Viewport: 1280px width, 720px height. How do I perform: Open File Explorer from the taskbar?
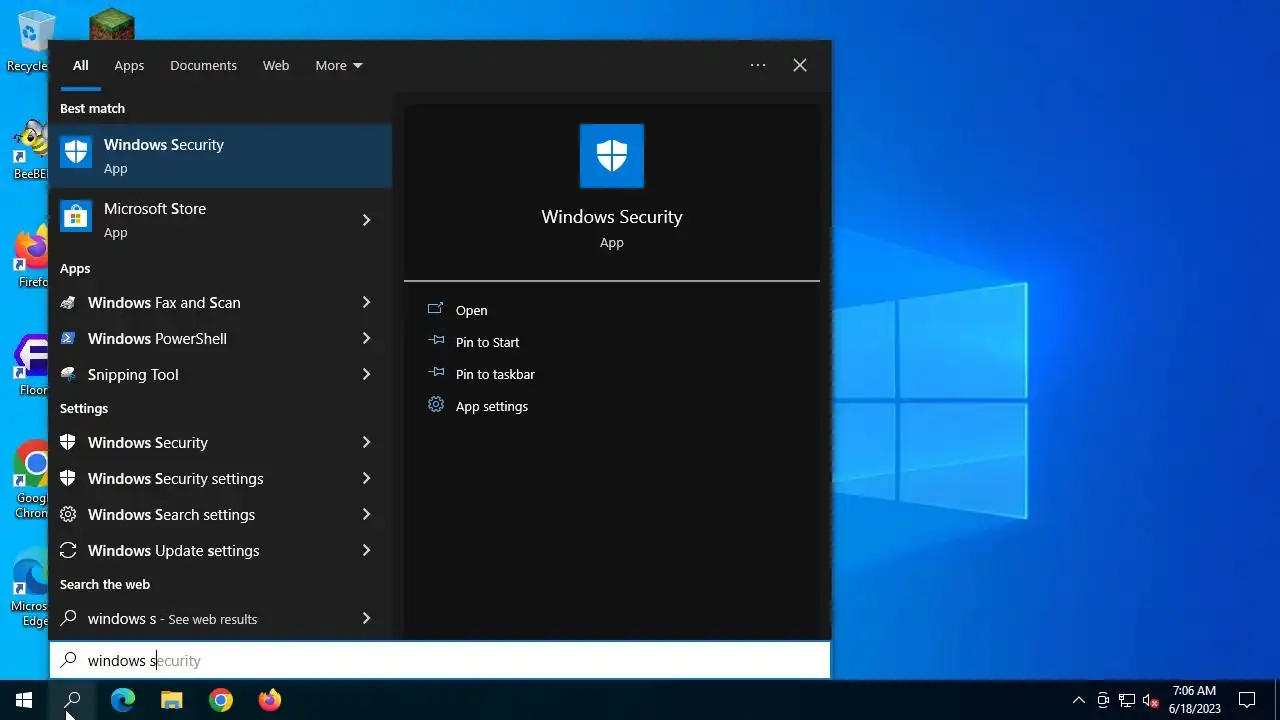172,700
